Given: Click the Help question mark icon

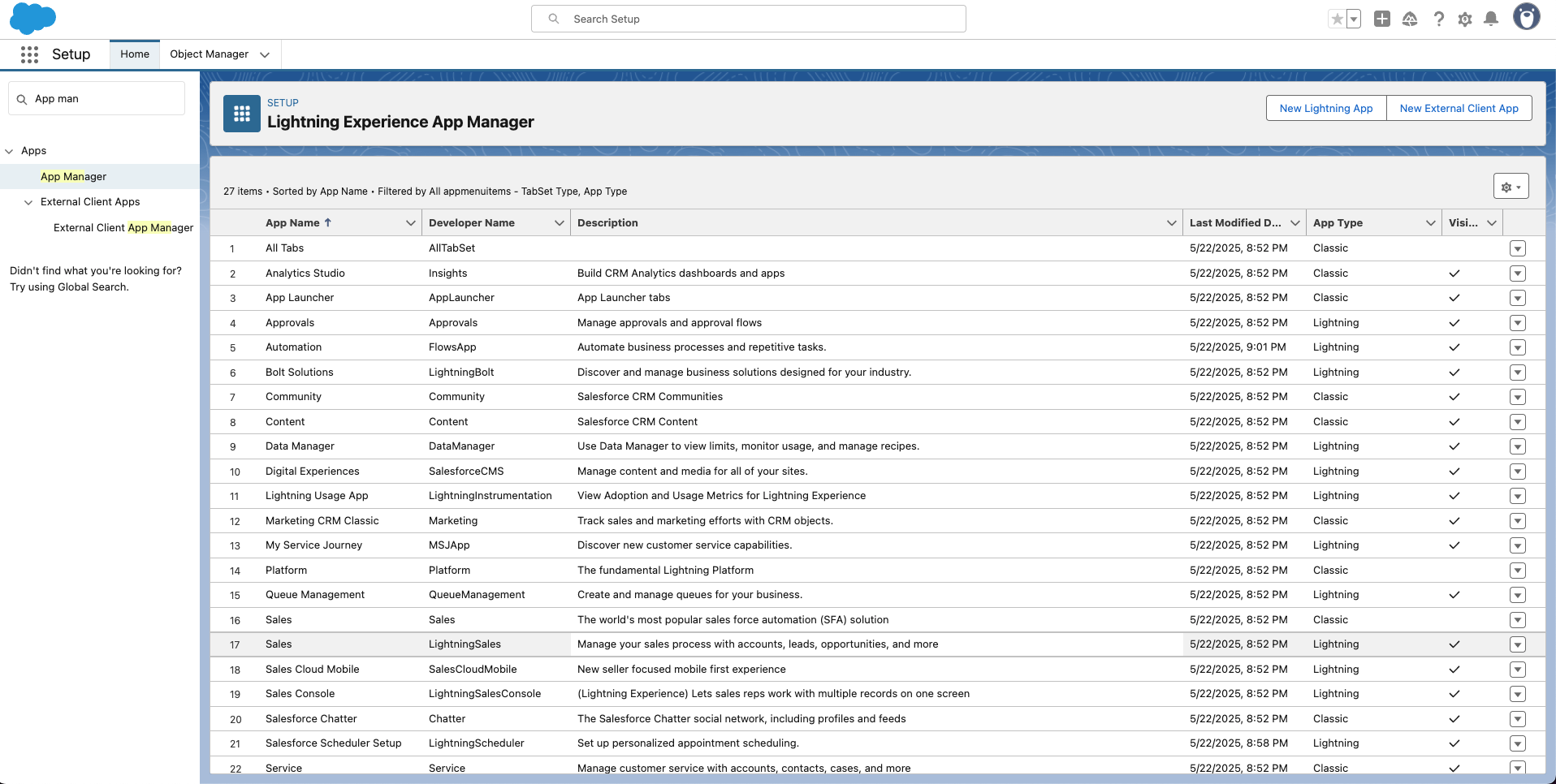Looking at the screenshot, I should click(1438, 19).
